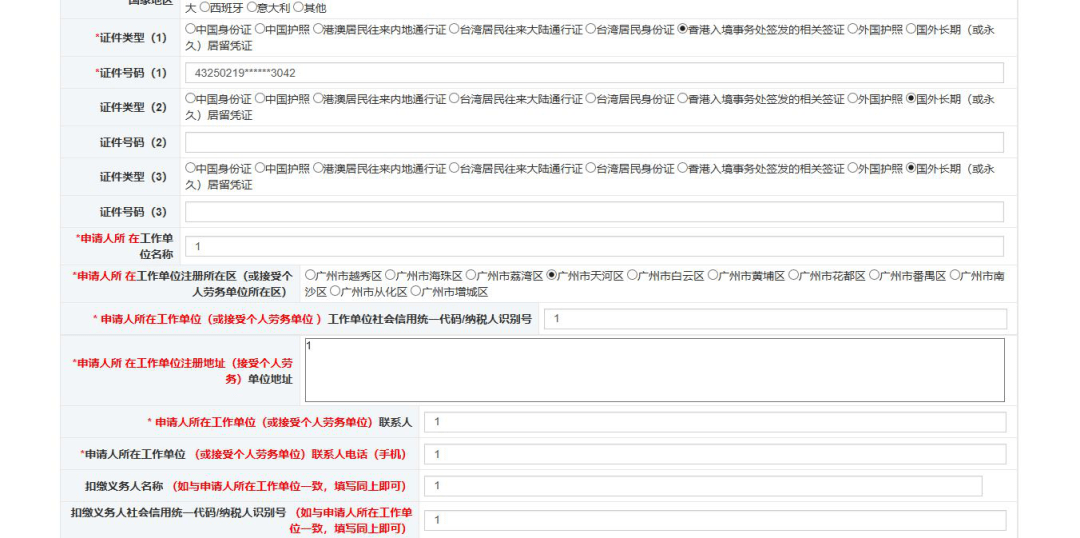Viewport: 1080px width, 538px height.
Task: Select the 西班牙 country radio button
Action: pos(206,8)
